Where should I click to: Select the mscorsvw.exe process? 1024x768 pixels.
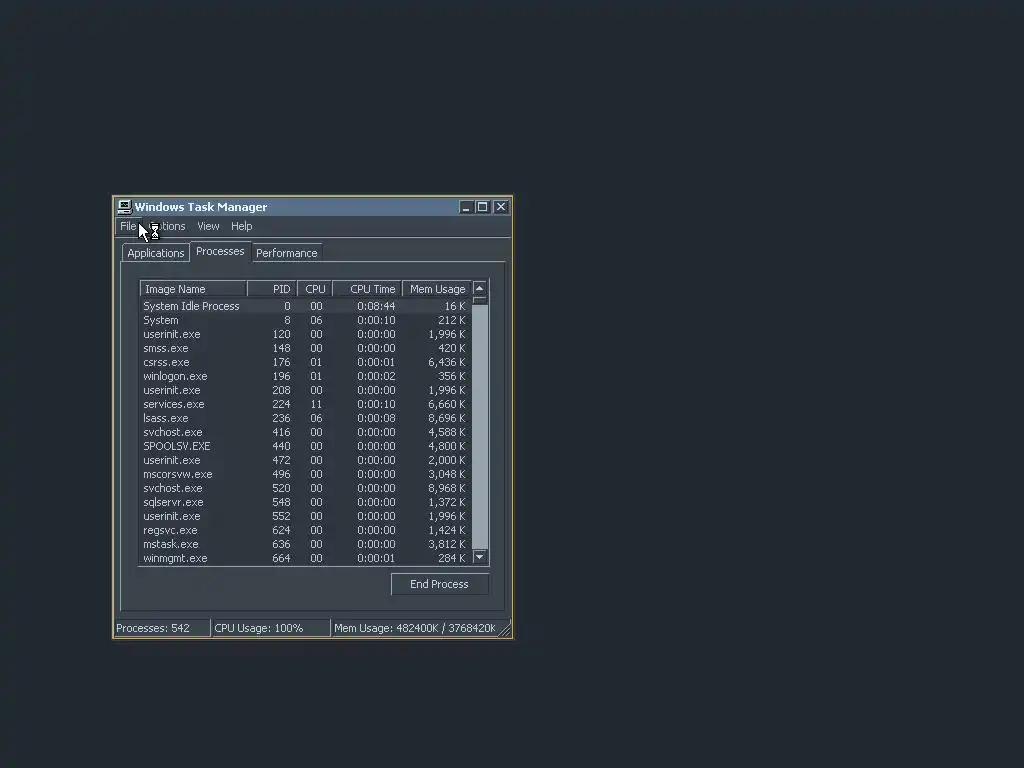click(305, 475)
